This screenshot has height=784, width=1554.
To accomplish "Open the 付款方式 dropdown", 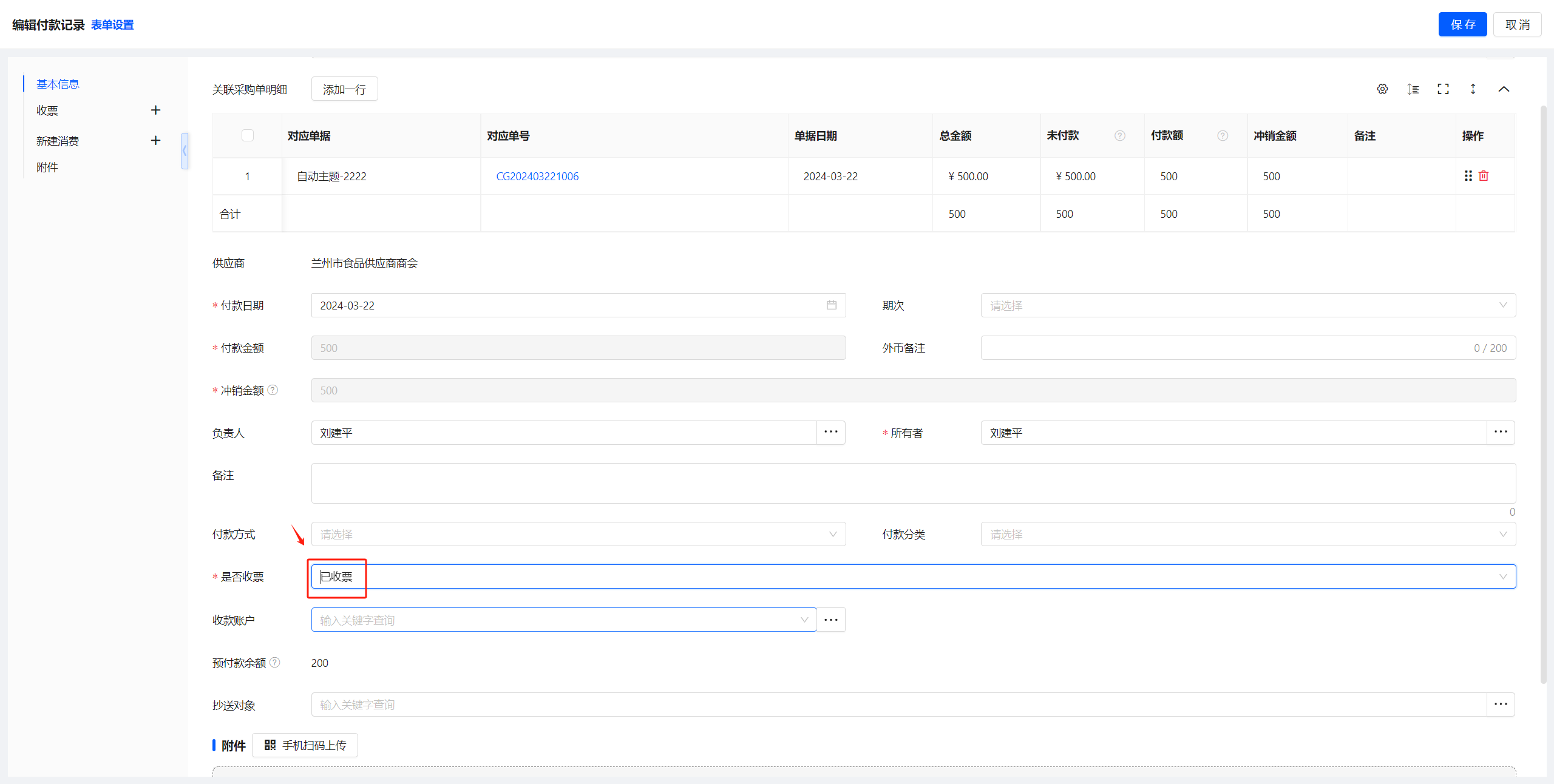I will tap(579, 534).
